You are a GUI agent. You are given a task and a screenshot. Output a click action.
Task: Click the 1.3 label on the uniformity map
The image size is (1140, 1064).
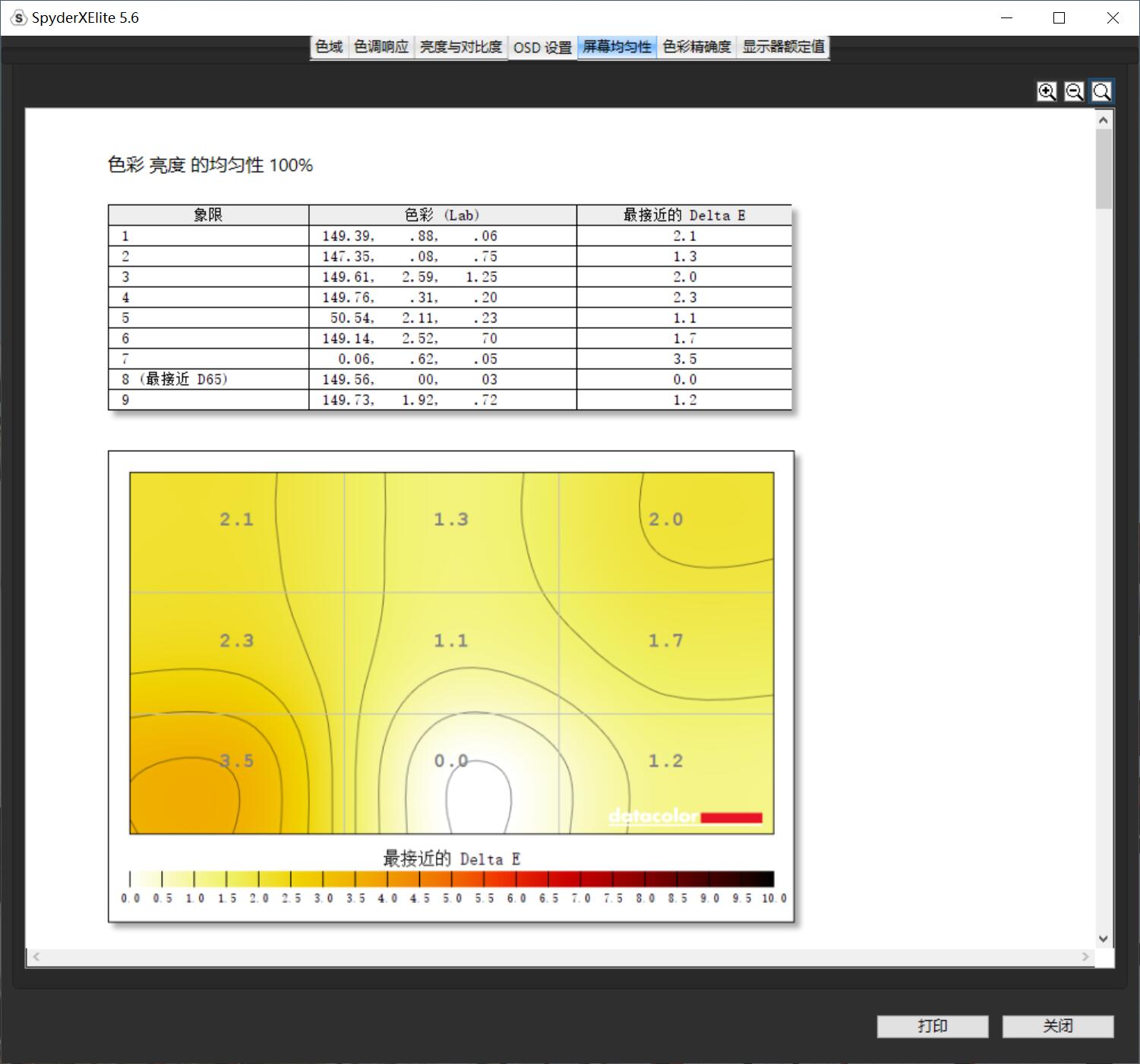pos(450,519)
